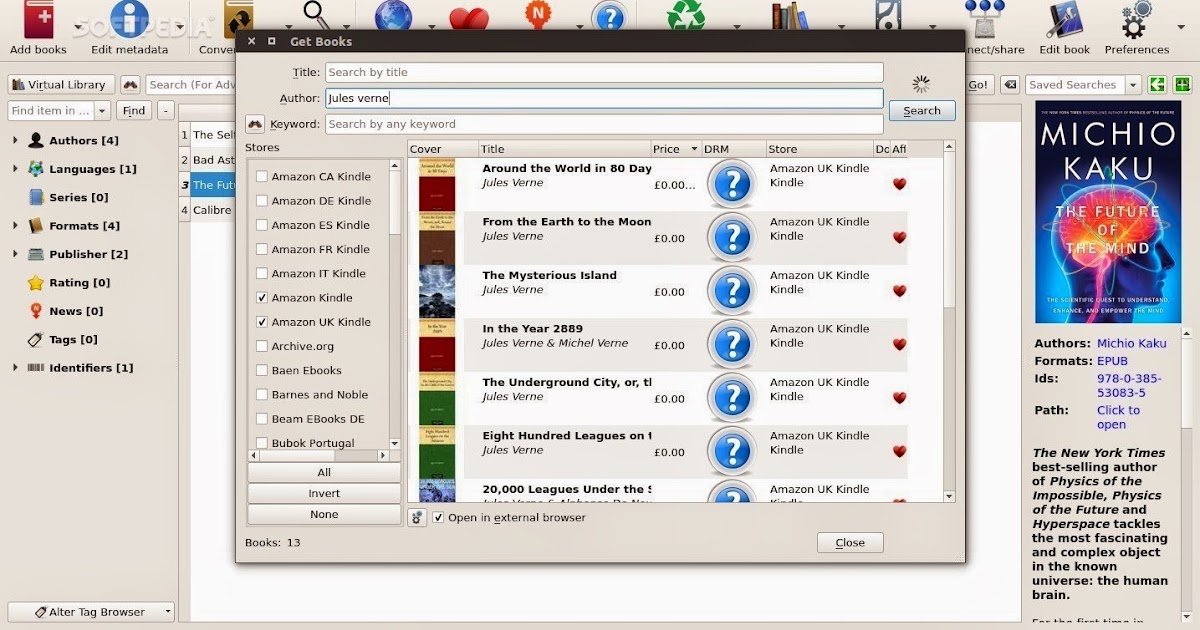
Task: Expand the Formats [4] category
Action: (x=15, y=226)
